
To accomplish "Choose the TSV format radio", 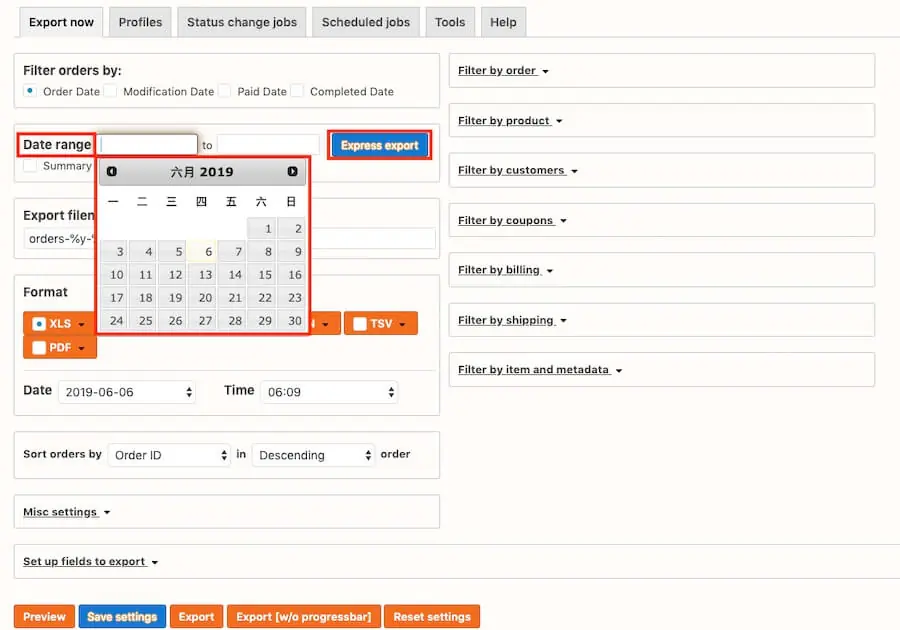I will tap(360, 324).
